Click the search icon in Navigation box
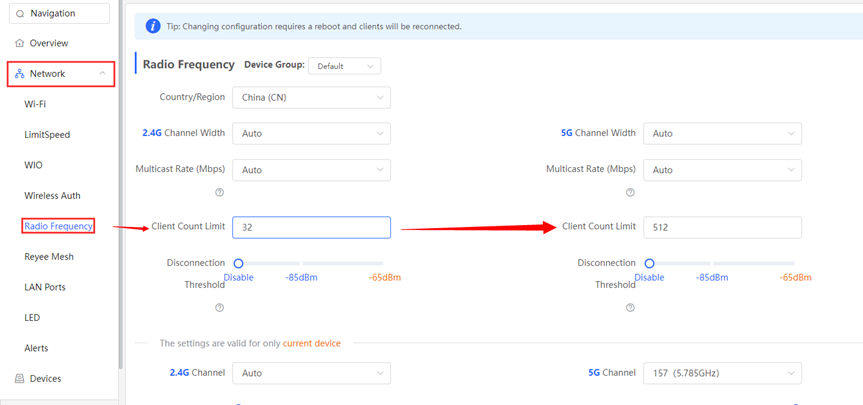863x405 pixels. click(x=19, y=14)
